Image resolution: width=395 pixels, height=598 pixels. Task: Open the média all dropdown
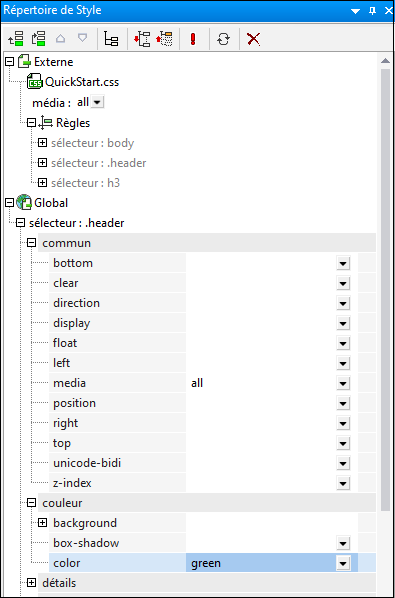(x=97, y=102)
